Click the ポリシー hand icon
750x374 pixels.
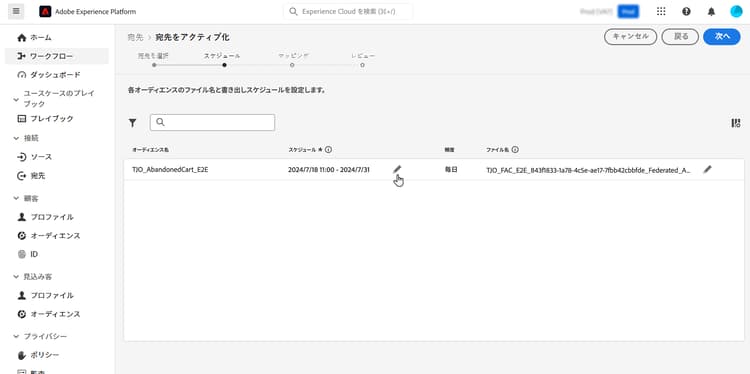tap(22, 355)
